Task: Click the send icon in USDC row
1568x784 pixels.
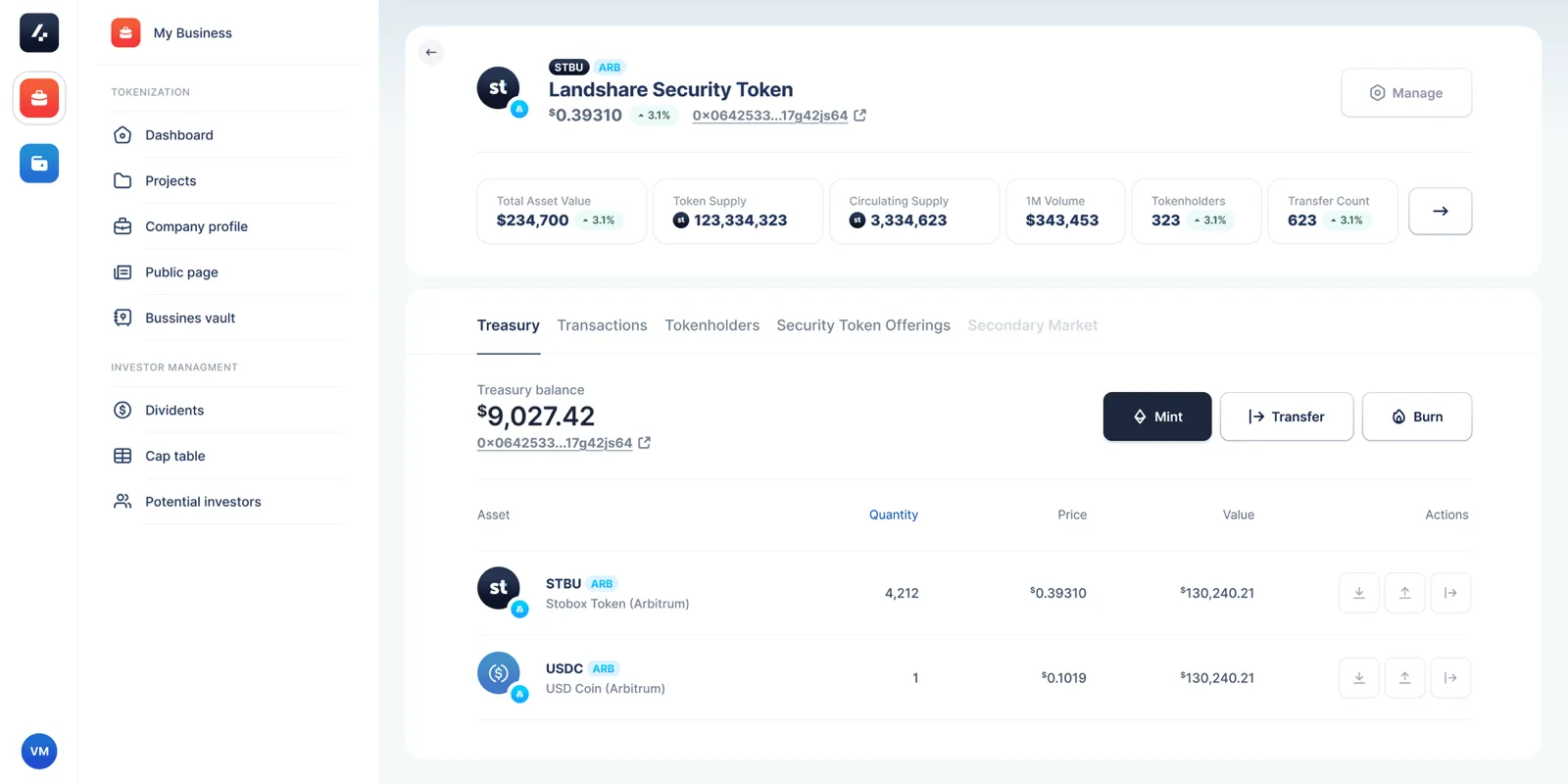Action: 1450,678
